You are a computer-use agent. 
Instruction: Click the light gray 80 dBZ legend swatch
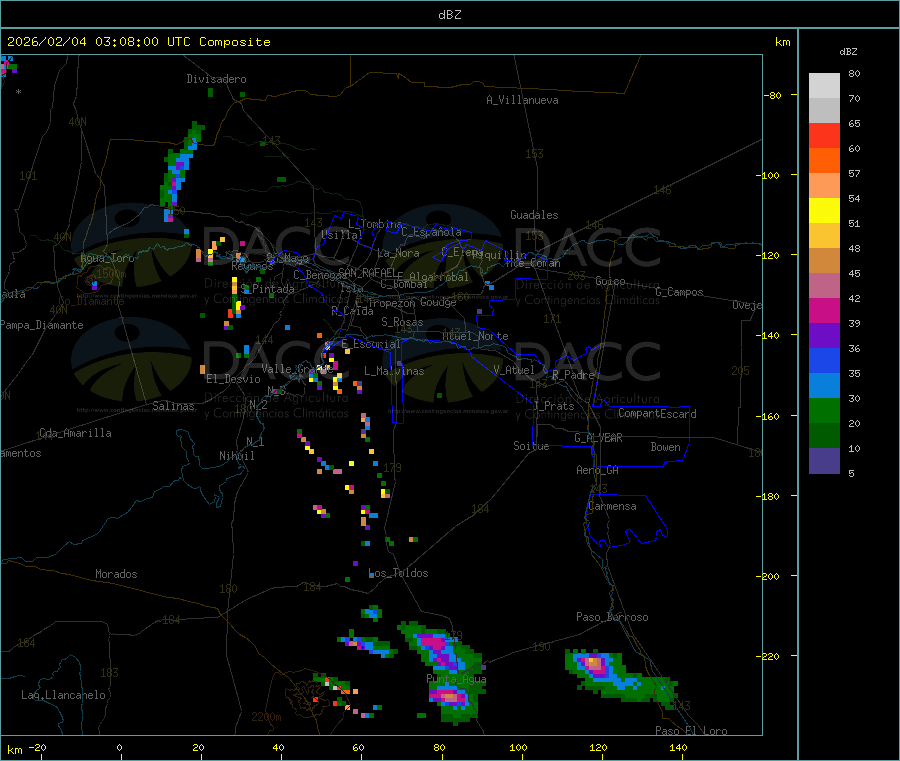(x=824, y=86)
